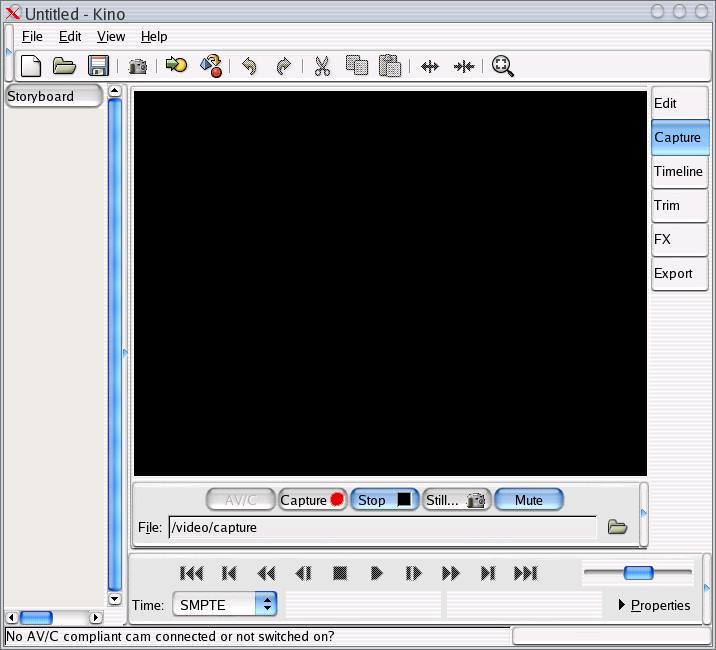This screenshot has width=716, height=650.
Task: Expand the Properties disclosure triangle
Action: pos(622,605)
